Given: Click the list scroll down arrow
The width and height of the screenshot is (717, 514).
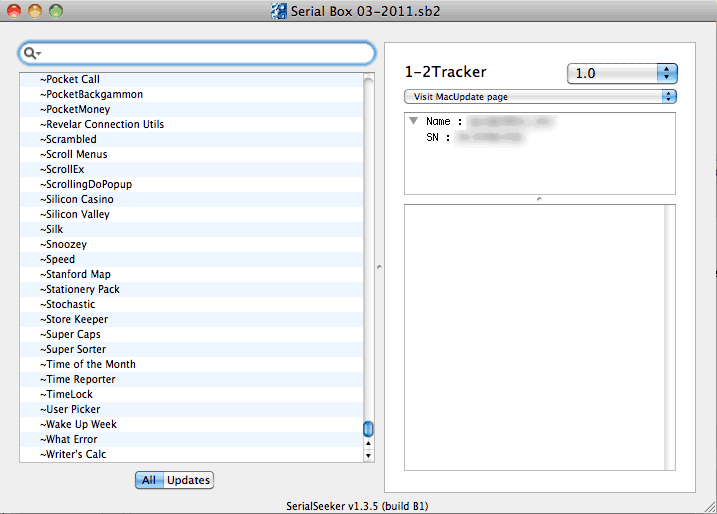Looking at the screenshot, I should pyautogui.click(x=368, y=455).
